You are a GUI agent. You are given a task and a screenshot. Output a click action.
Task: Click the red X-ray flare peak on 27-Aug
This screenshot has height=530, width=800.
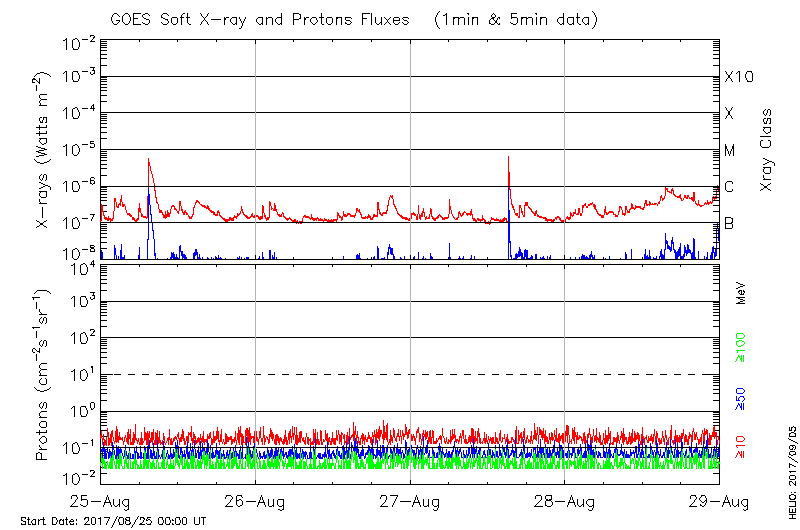click(x=509, y=157)
